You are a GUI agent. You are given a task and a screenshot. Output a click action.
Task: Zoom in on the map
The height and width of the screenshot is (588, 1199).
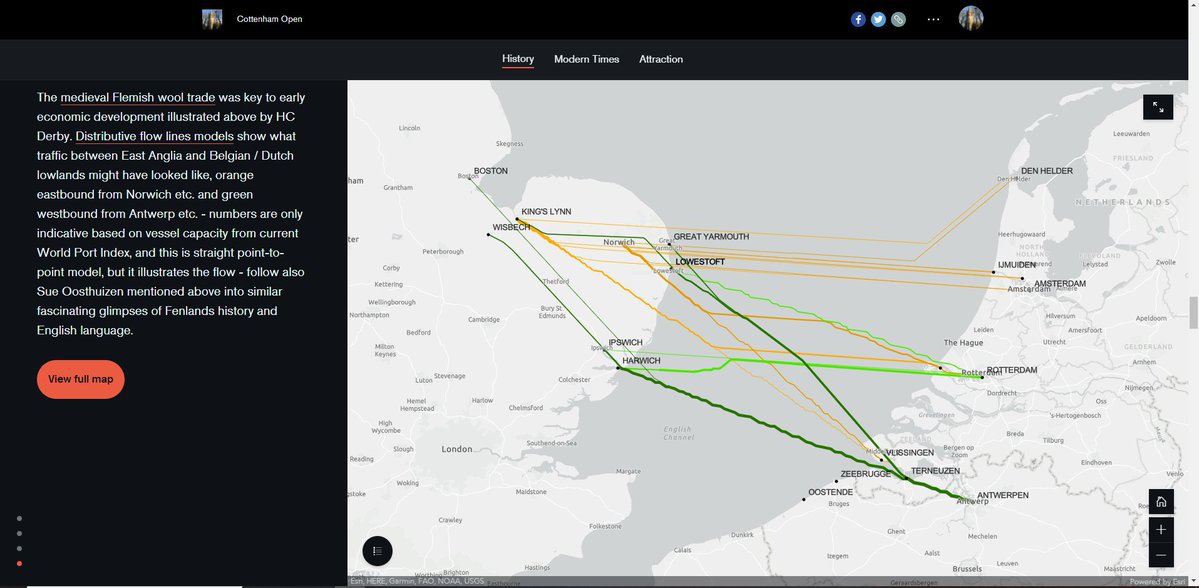pos(1160,529)
